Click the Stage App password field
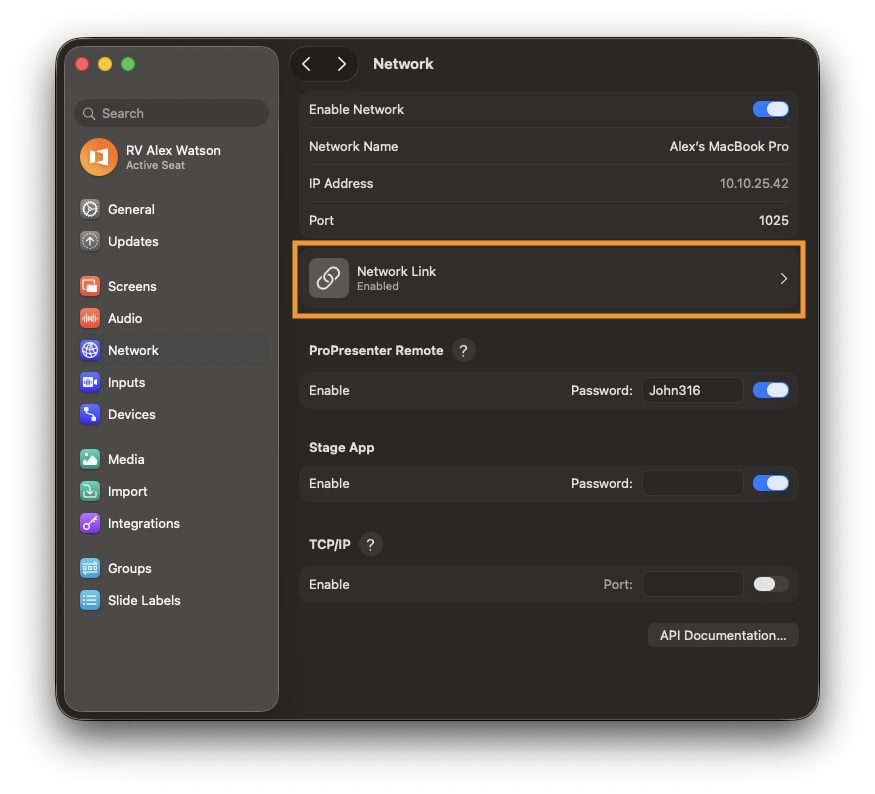Viewport: 875px width, 794px height. (692, 483)
